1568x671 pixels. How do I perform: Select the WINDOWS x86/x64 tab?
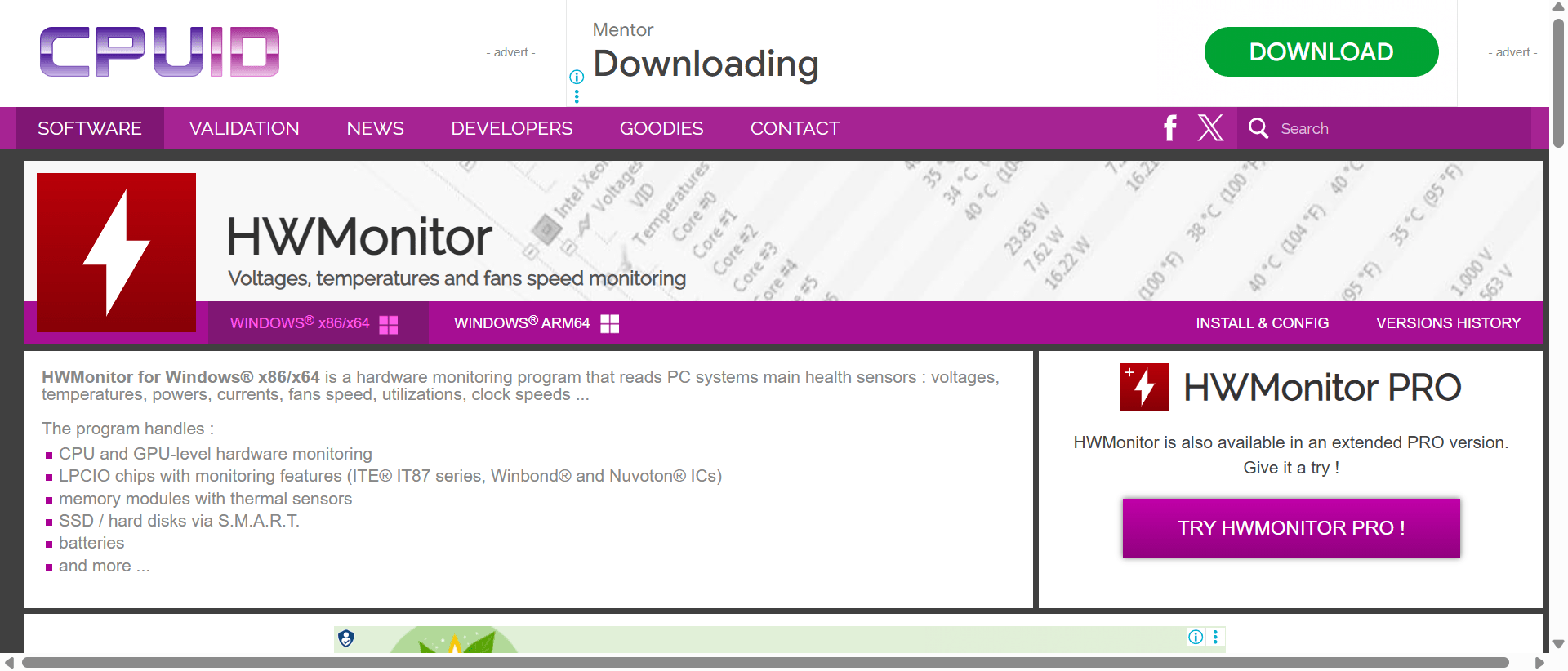pyautogui.click(x=318, y=323)
